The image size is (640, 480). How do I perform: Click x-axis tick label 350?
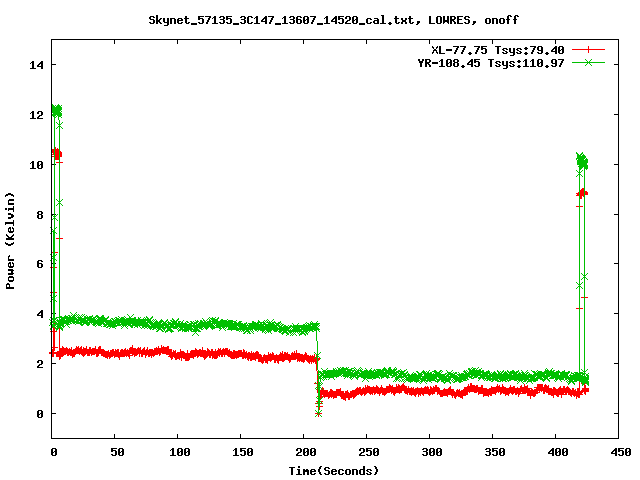coord(495,452)
